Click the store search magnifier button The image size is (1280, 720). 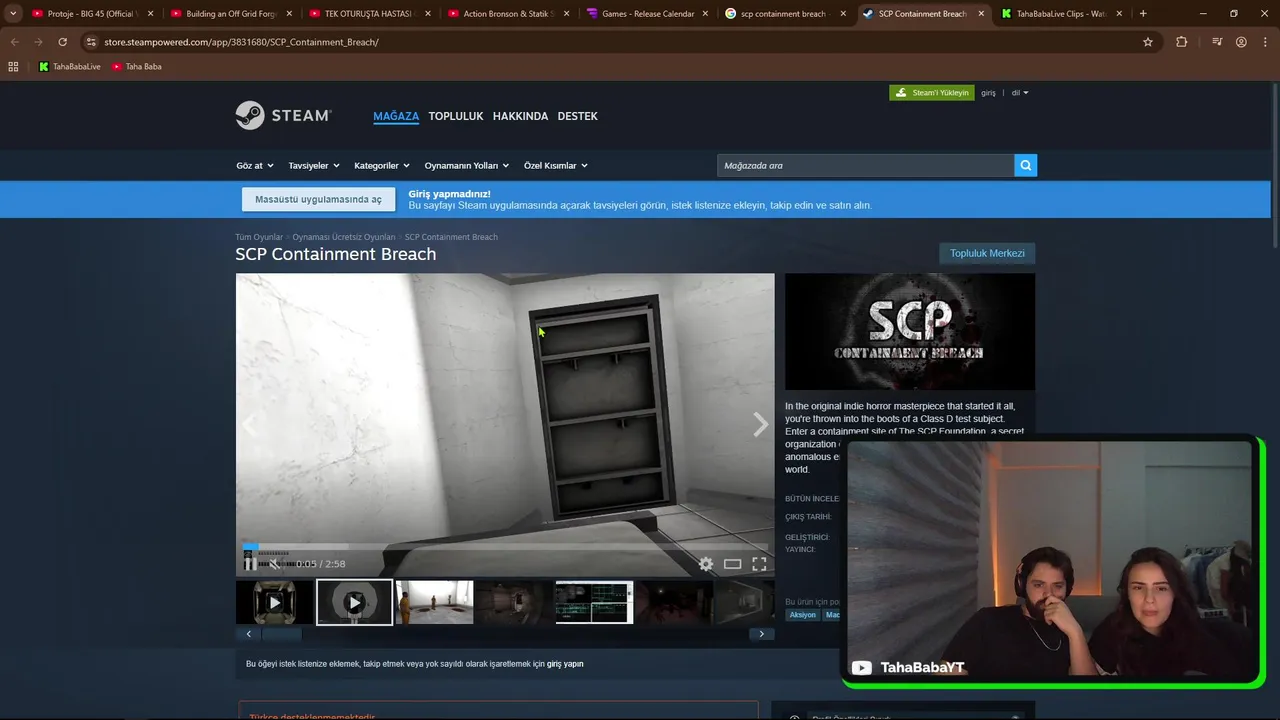click(x=1025, y=165)
